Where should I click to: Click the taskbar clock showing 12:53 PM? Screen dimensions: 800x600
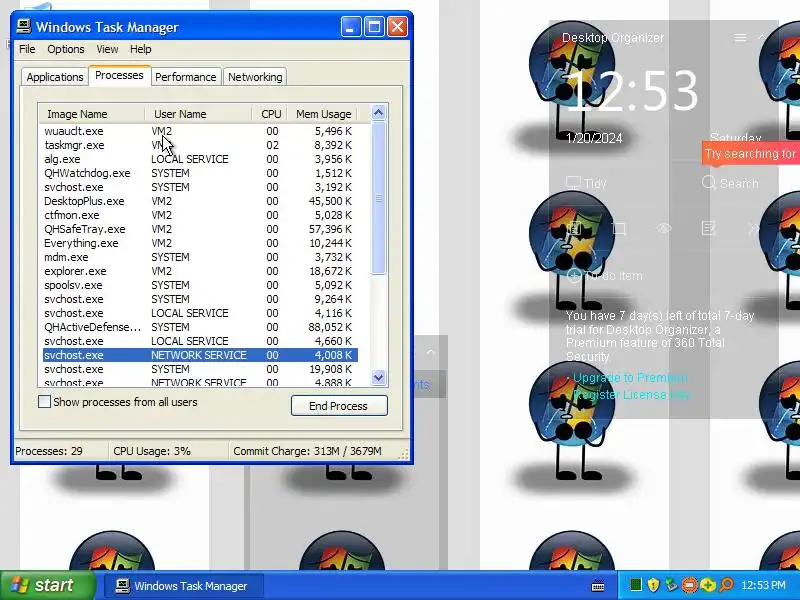pyautogui.click(x=763, y=585)
